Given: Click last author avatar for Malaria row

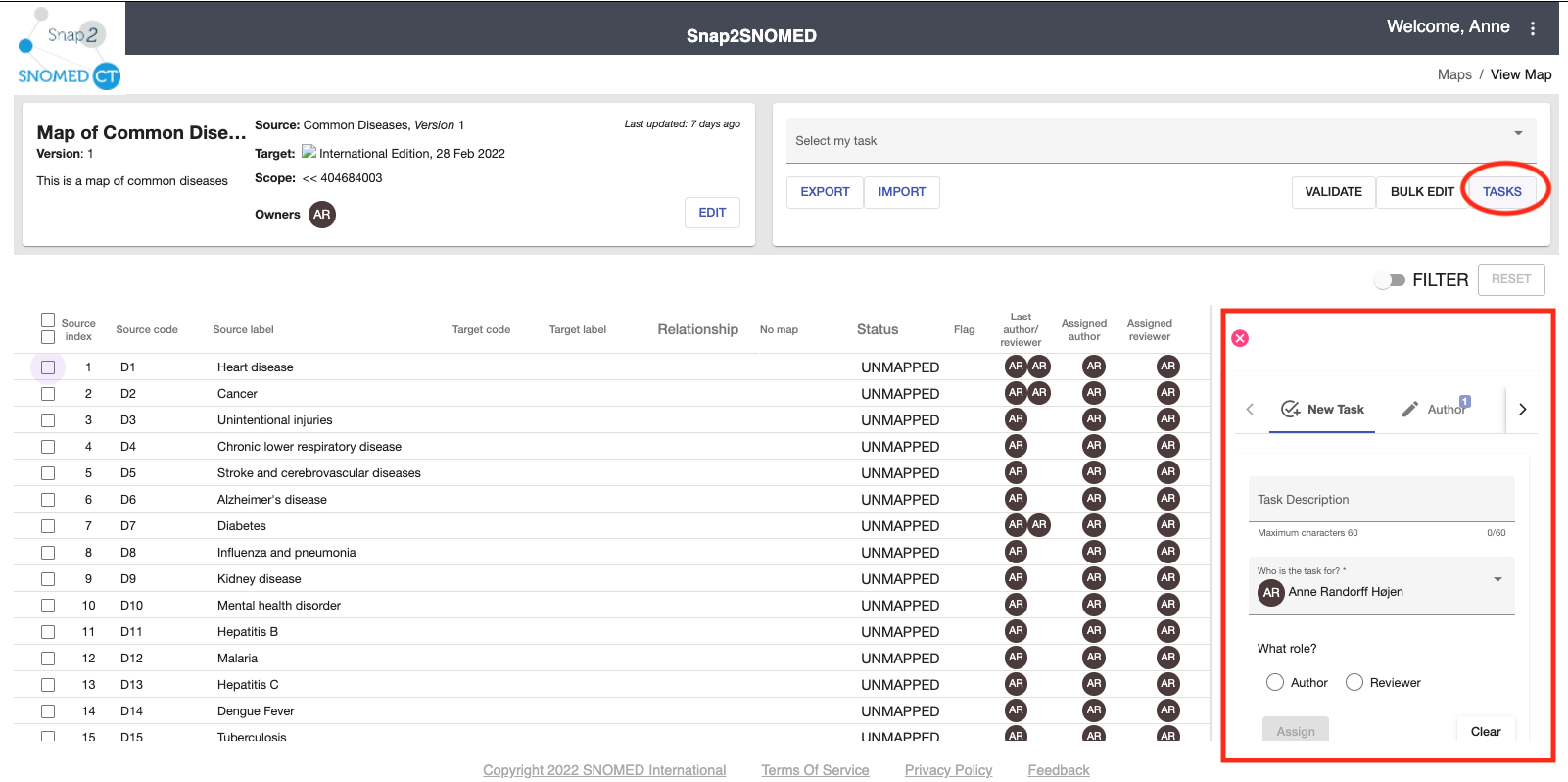Looking at the screenshot, I should tap(1016, 658).
